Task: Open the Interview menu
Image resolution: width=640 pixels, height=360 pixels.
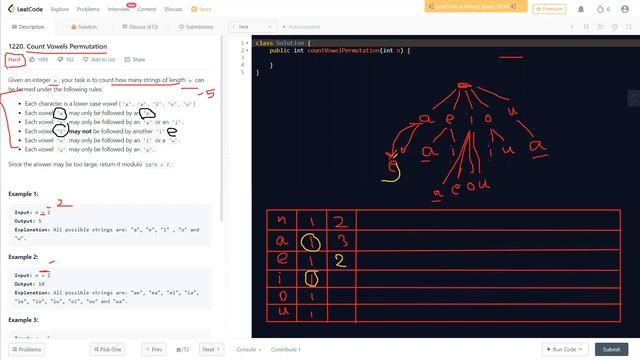Action: 118,9
